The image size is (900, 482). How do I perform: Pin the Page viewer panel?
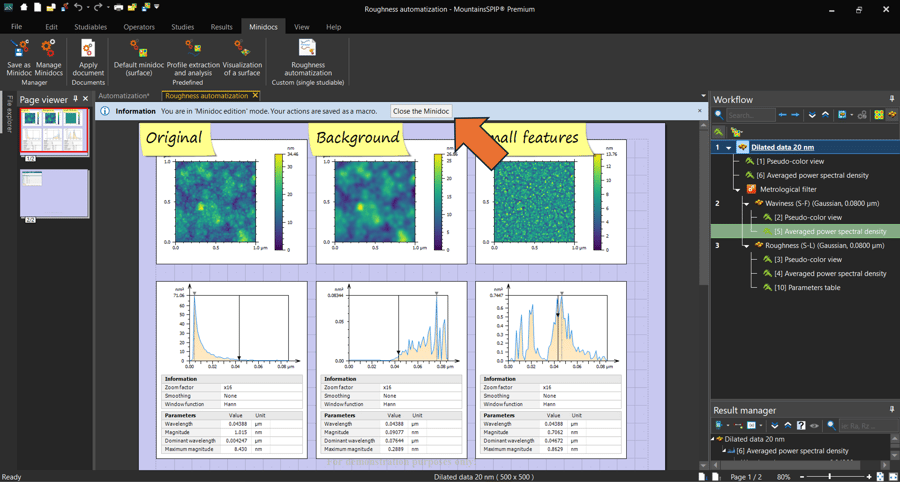[x=75, y=99]
